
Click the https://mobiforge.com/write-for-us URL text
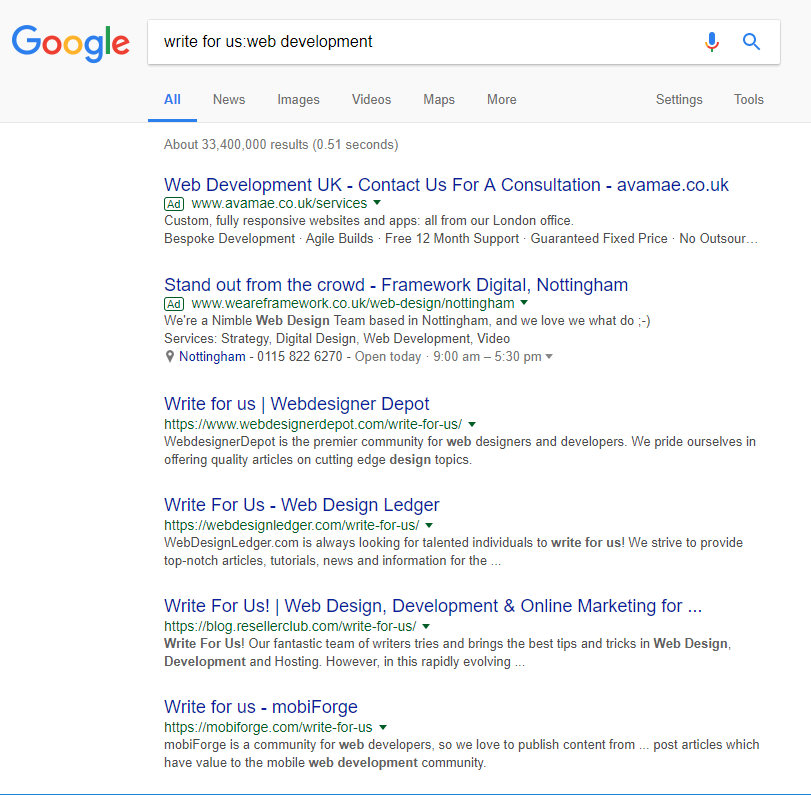click(268, 727)
